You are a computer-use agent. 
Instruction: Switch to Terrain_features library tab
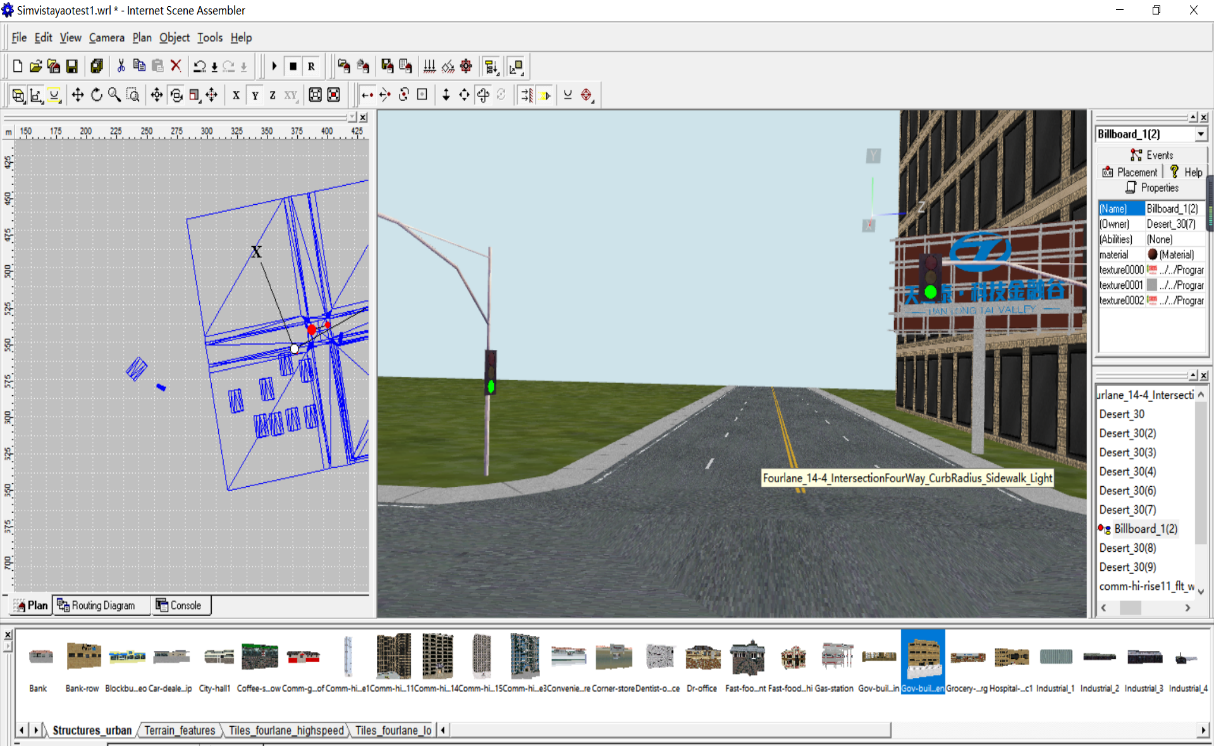coord(180,731)
